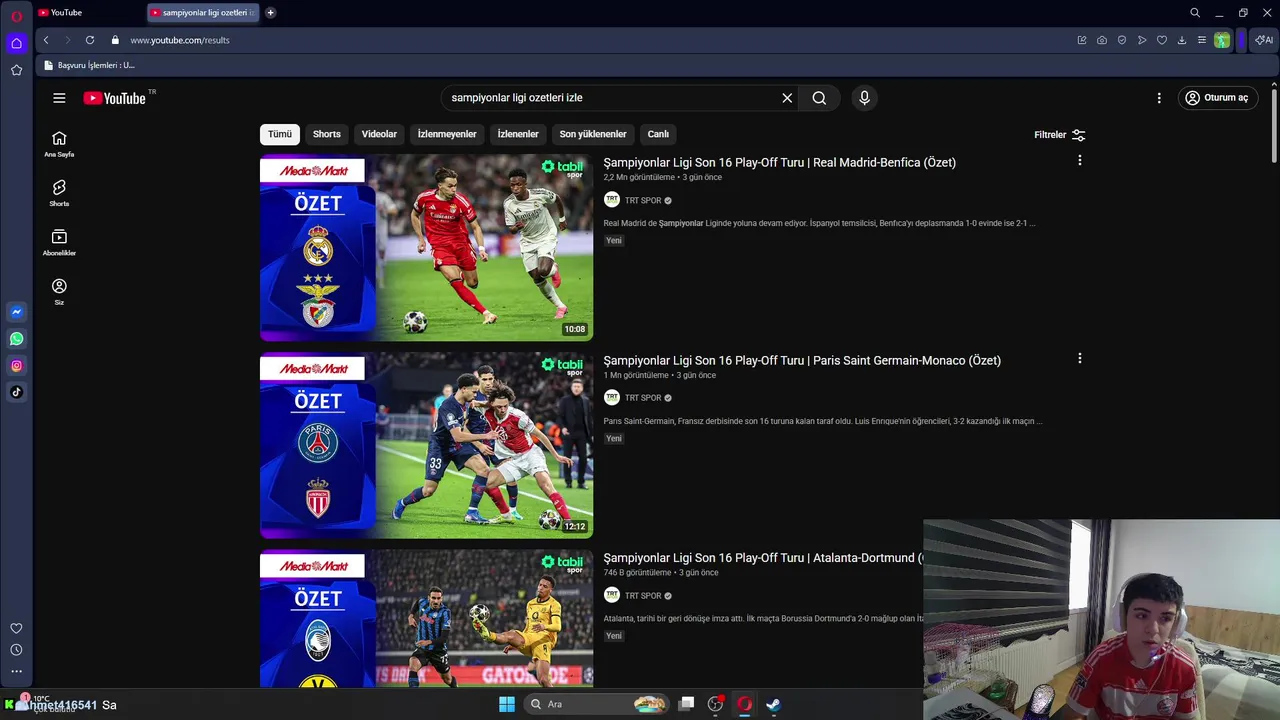This screenshot has width=1280, height=720.
Task: Open Opera sidebar heart pinboards icon
Action: click(16, 628)
